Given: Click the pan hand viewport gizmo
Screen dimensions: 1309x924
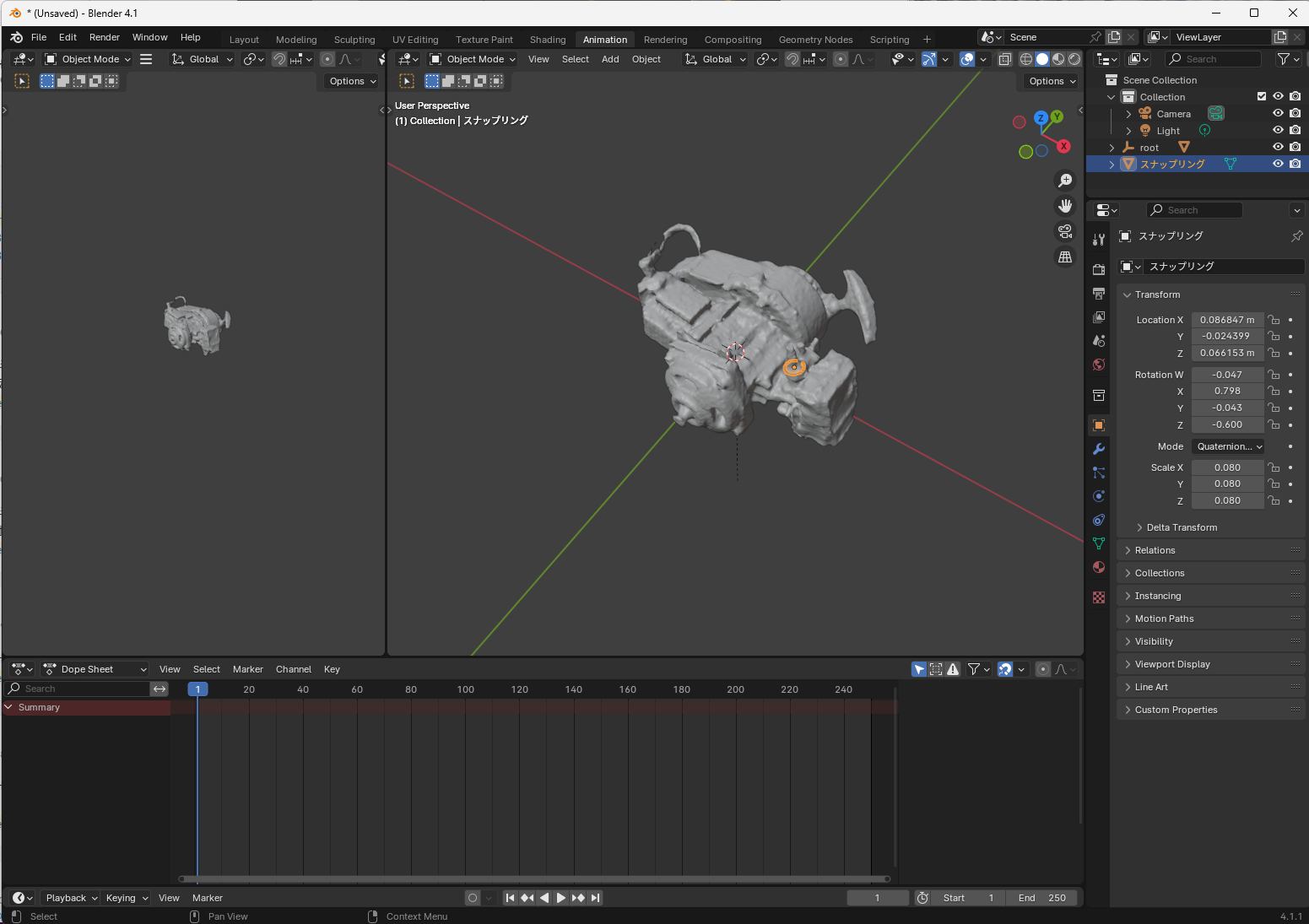Looking at the screenshot, I should pos(1065,206).
